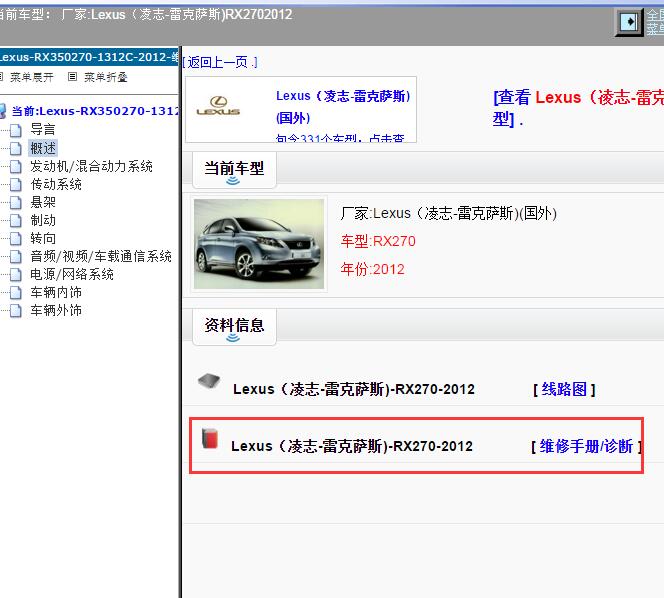Click page icon beside 悬架
Image resolution: width=664 pixels, height=598 pixels.
(x=16, y=203)
